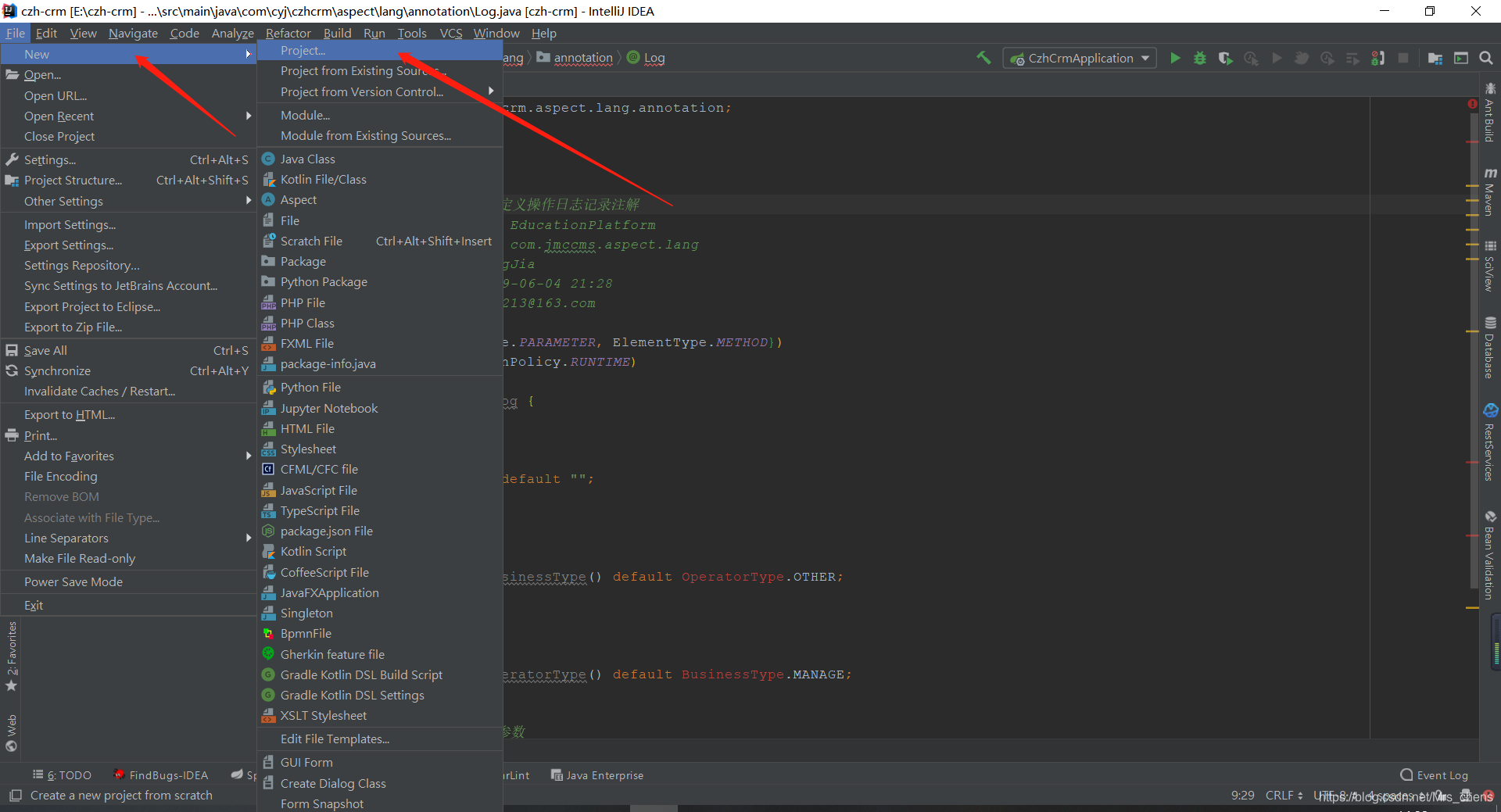This screenshot has height=812, width=1501.
Task: Open the CzhCrmApplication run configuration dropdown
Action: click(1080, 58)
